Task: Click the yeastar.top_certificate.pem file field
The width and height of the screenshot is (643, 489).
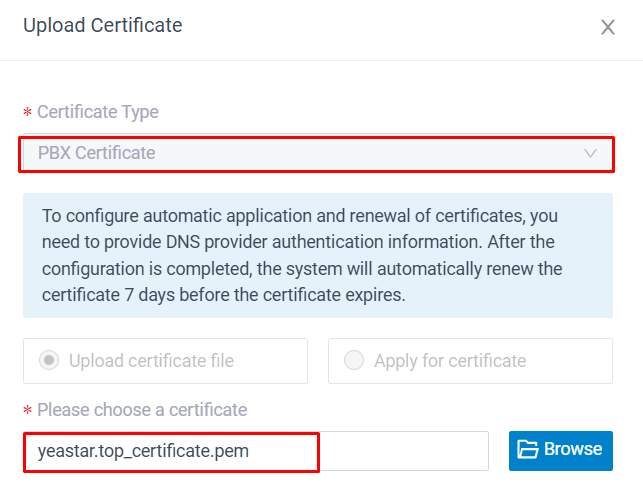Action: (256, 451)
